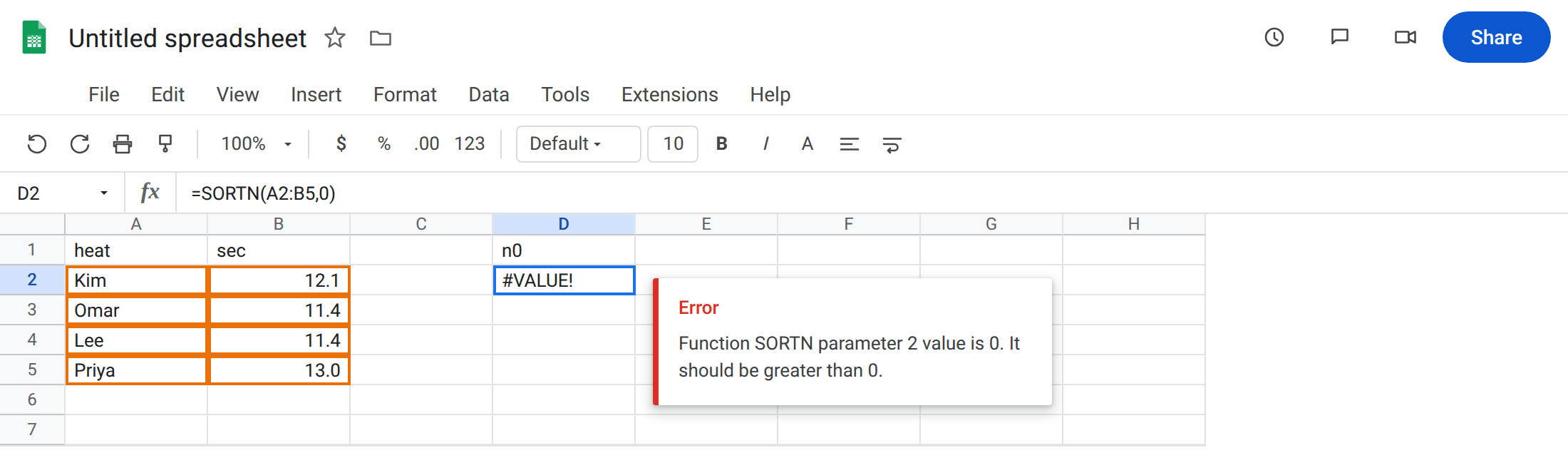
Task: Select column C header
Action: click(421, 224)
